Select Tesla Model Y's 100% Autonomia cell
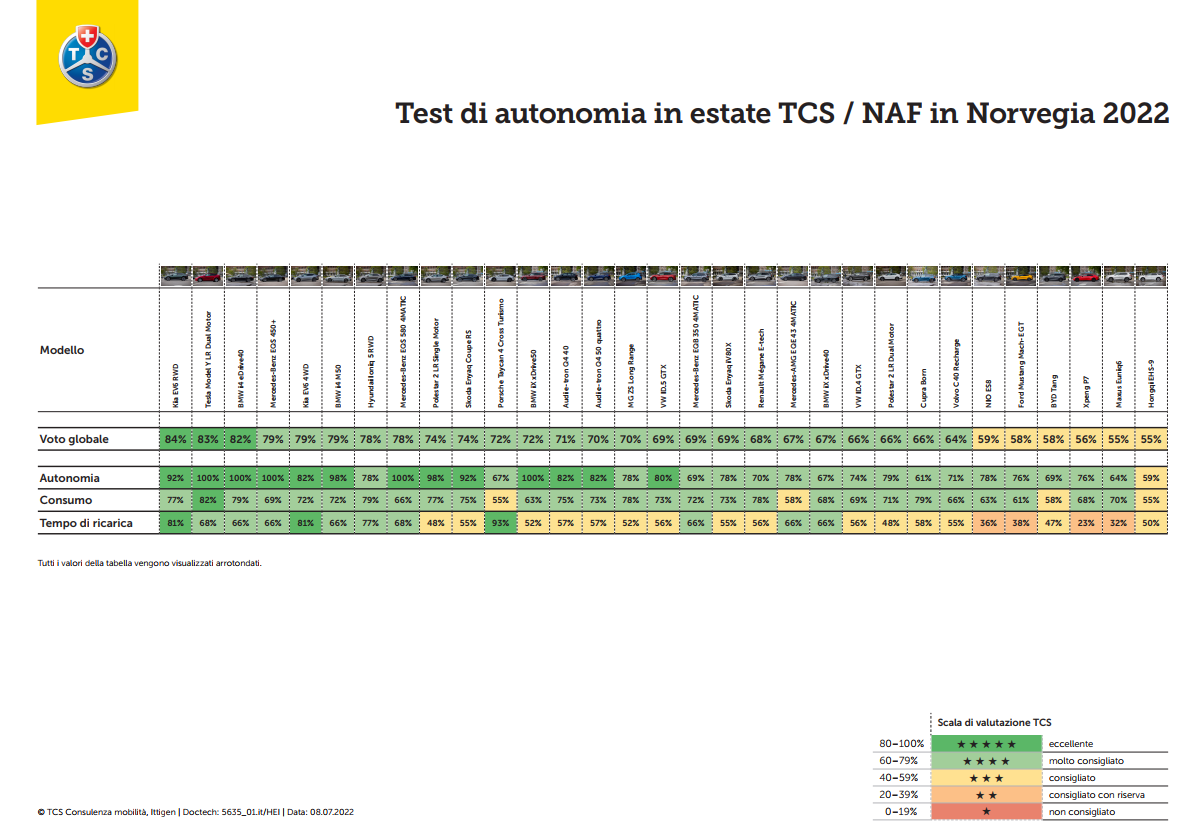Screen dimensions: 1195x838 pos(208,478)
